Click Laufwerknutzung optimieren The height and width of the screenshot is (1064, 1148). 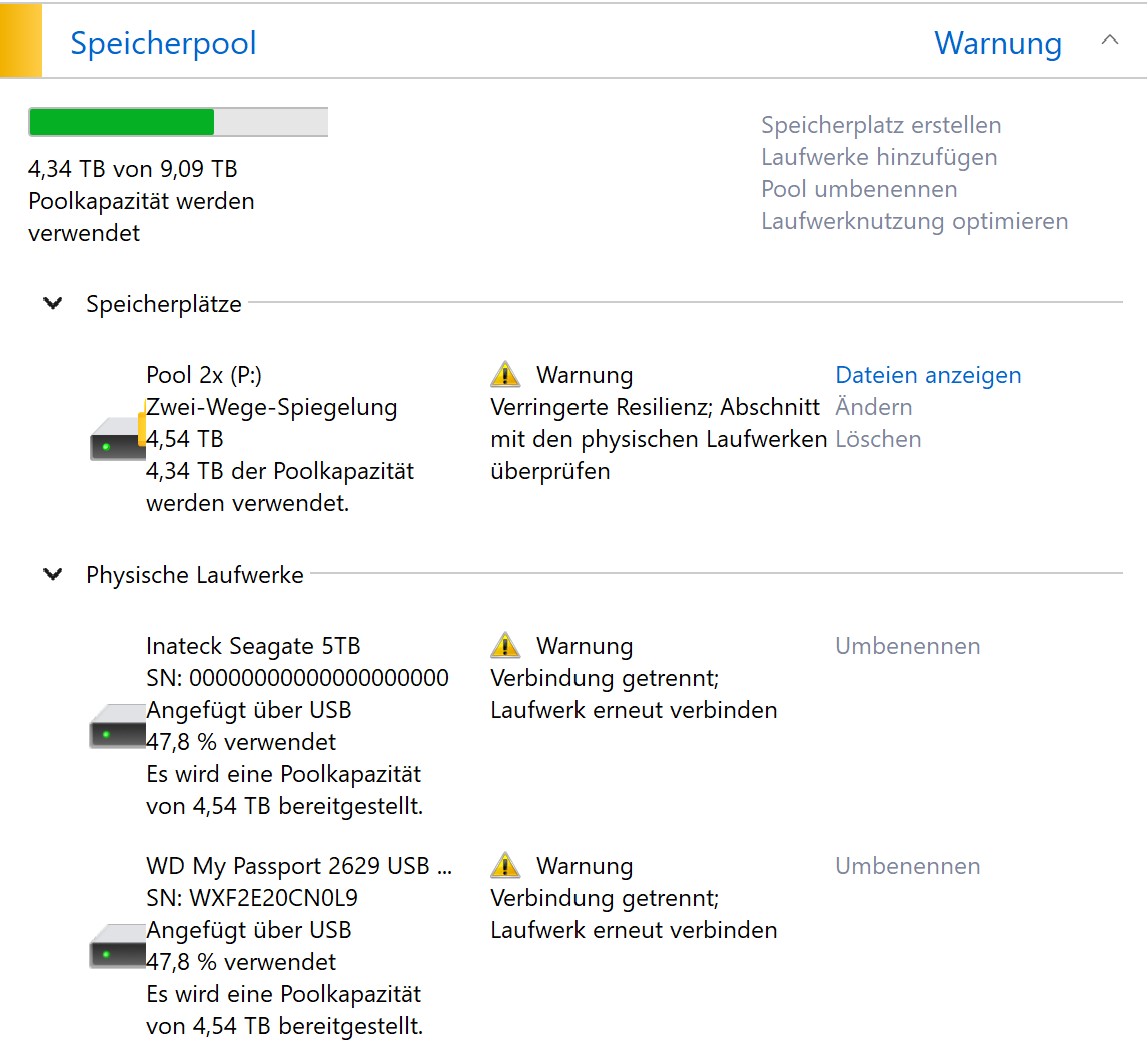point(914,221)
